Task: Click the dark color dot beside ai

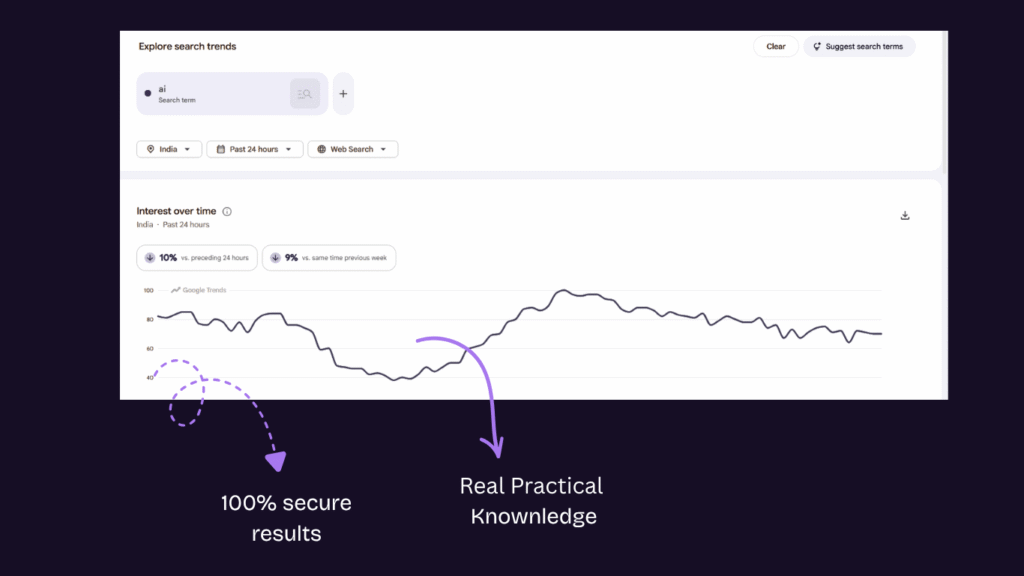Action: pyautogui.click(x=148, y=93)
